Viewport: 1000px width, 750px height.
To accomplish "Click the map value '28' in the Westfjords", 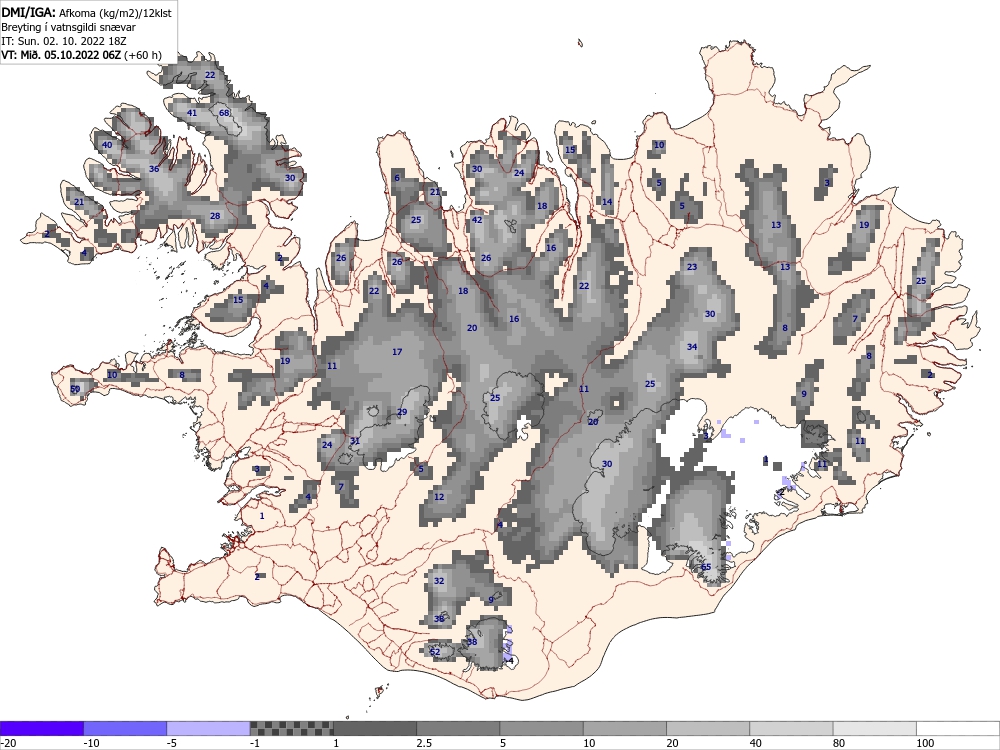I will [x=215, y=216].
